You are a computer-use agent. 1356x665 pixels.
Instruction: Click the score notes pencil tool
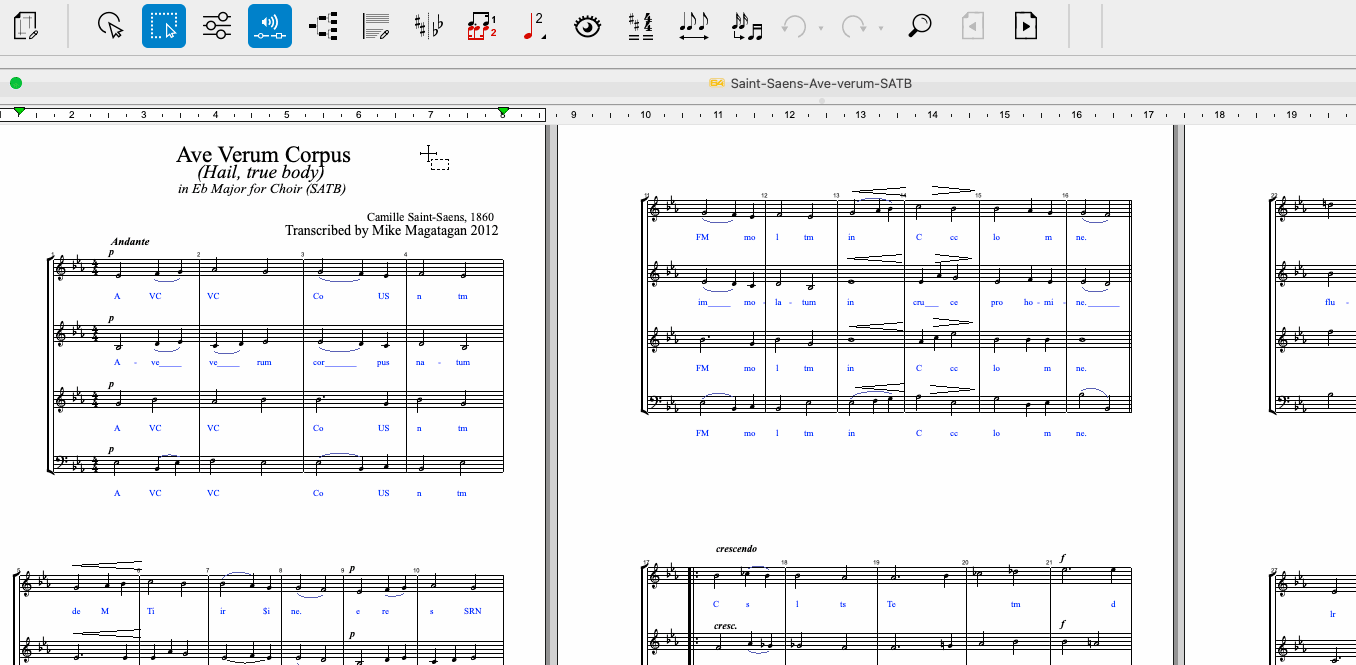[x=376, y=26]
